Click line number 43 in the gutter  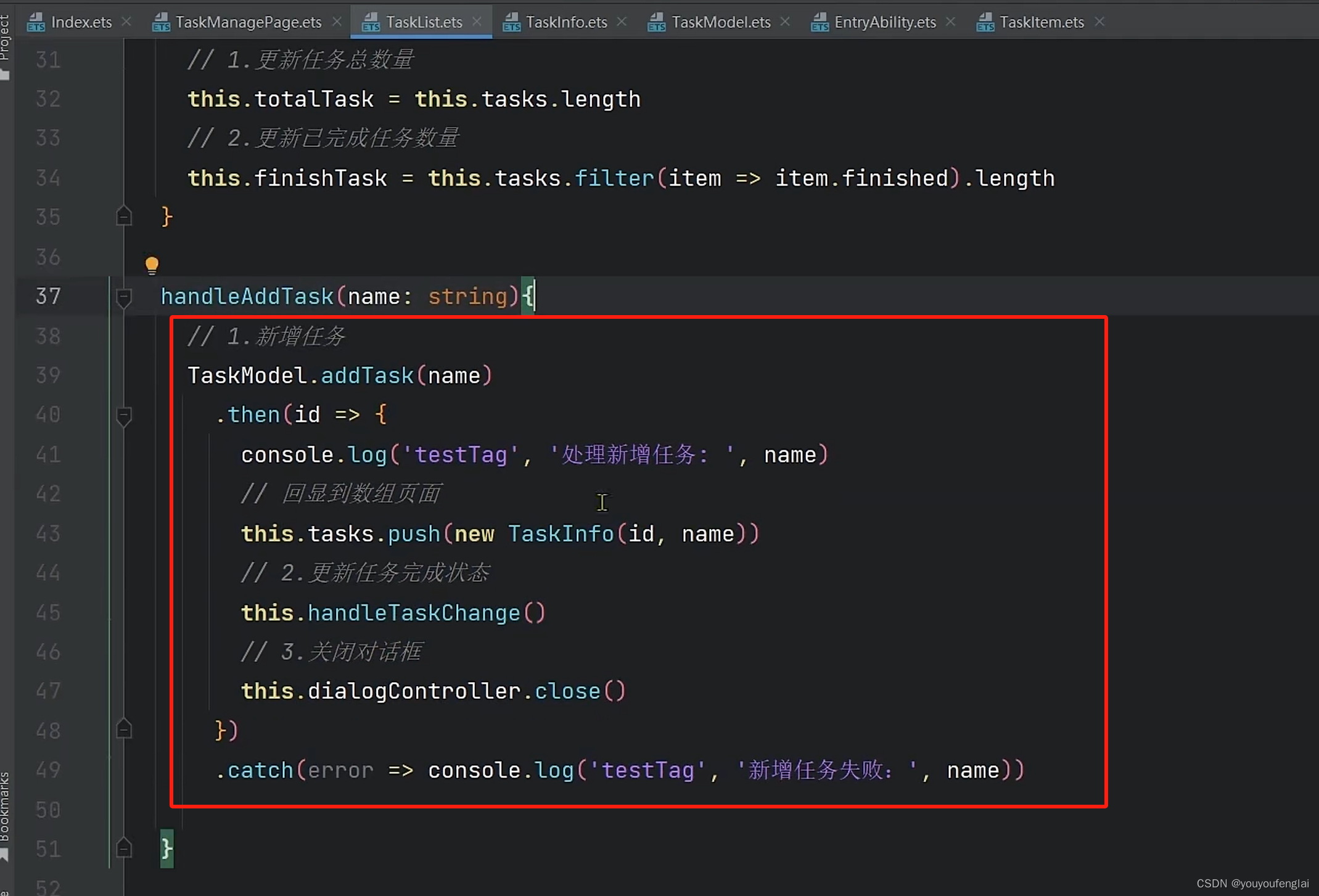[x=48, y=533]
